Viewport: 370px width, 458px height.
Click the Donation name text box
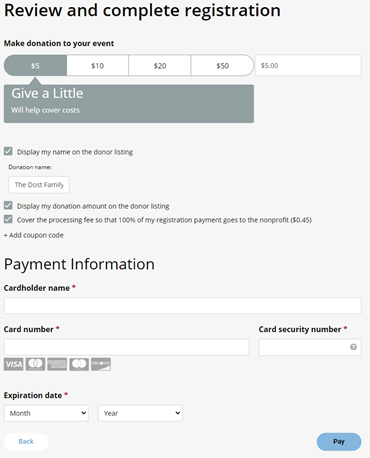tap(39, 185)
